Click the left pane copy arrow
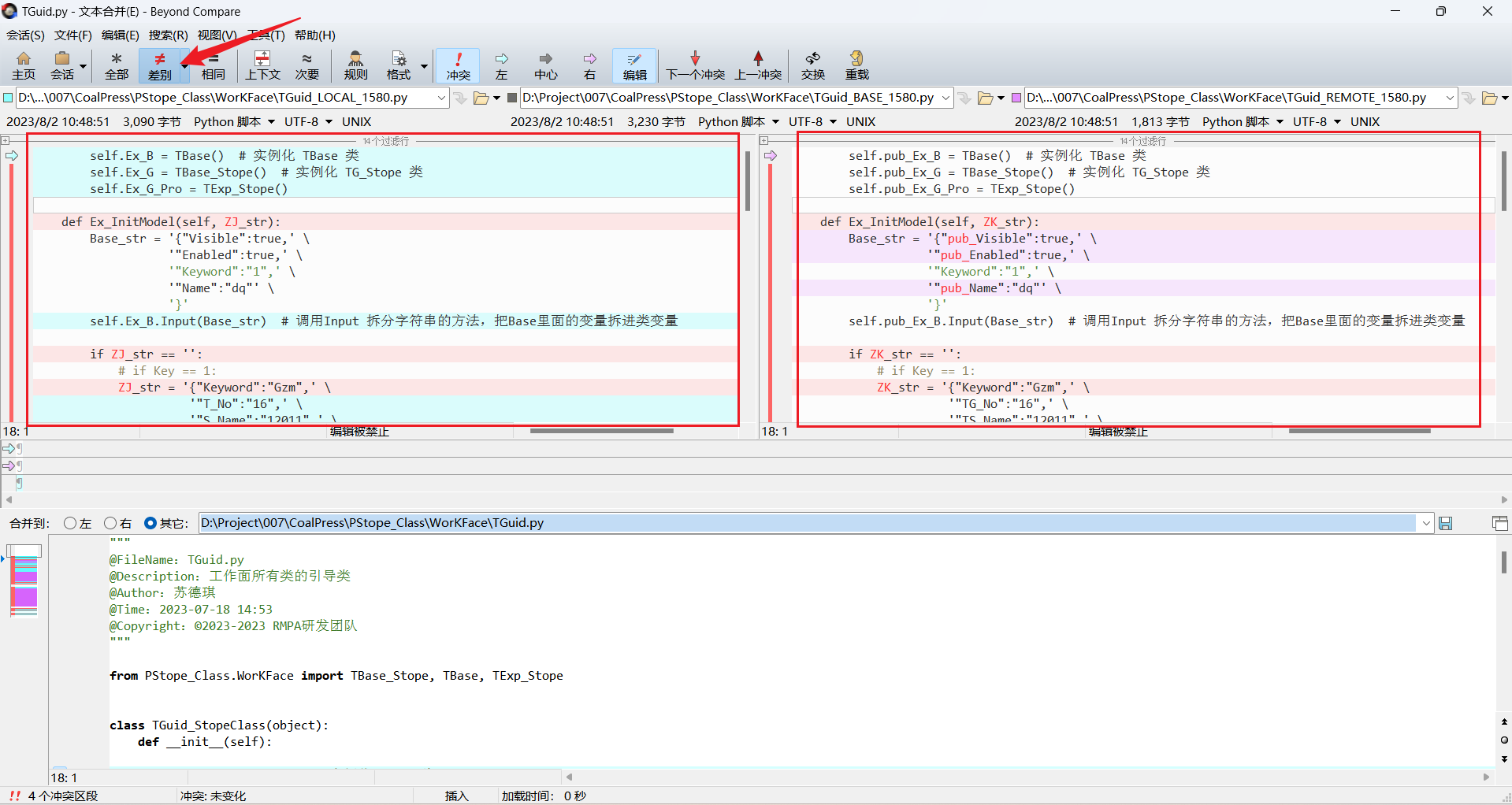 (12, 156)
